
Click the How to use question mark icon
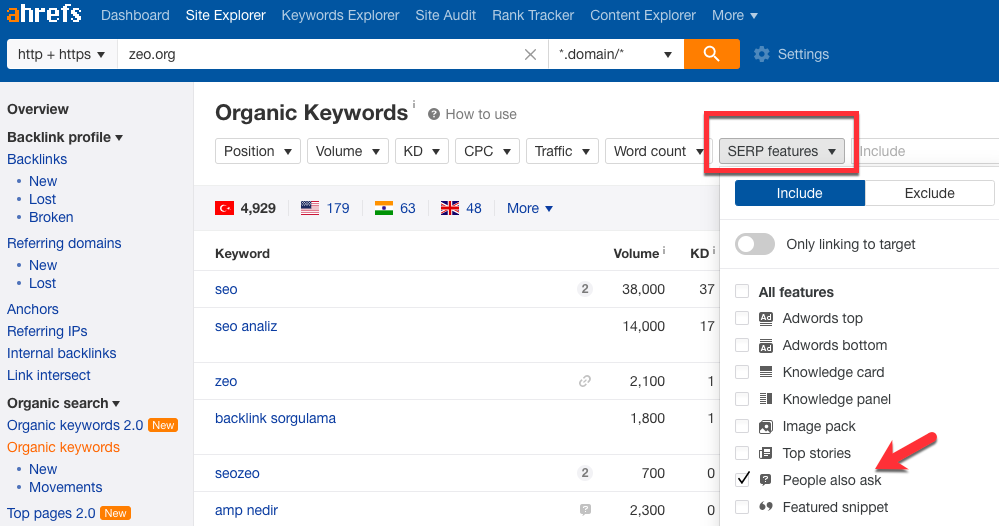tap(434, 115)
